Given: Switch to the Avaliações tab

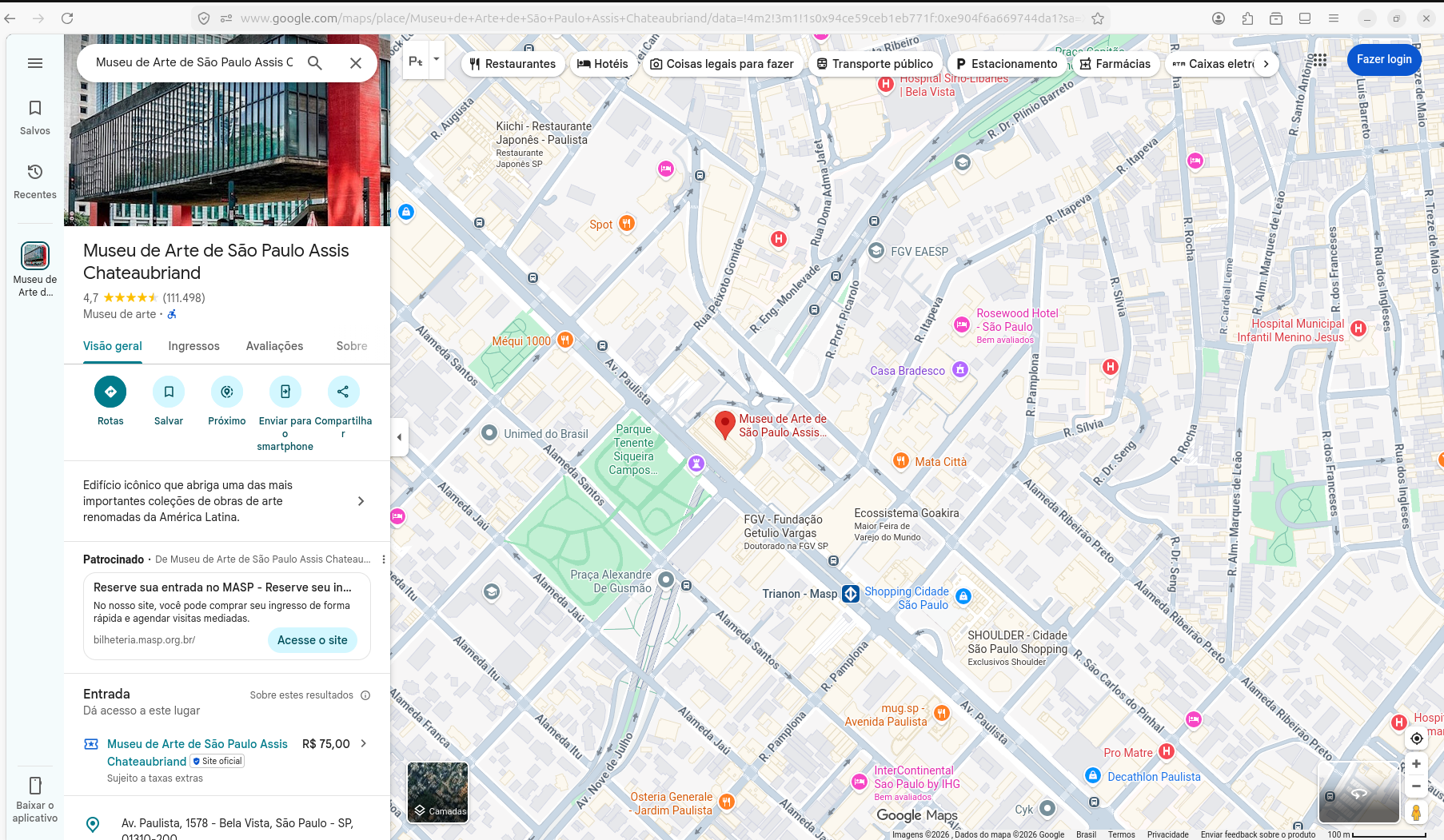Looking at the screenshot, I should [x=274, y=346].
